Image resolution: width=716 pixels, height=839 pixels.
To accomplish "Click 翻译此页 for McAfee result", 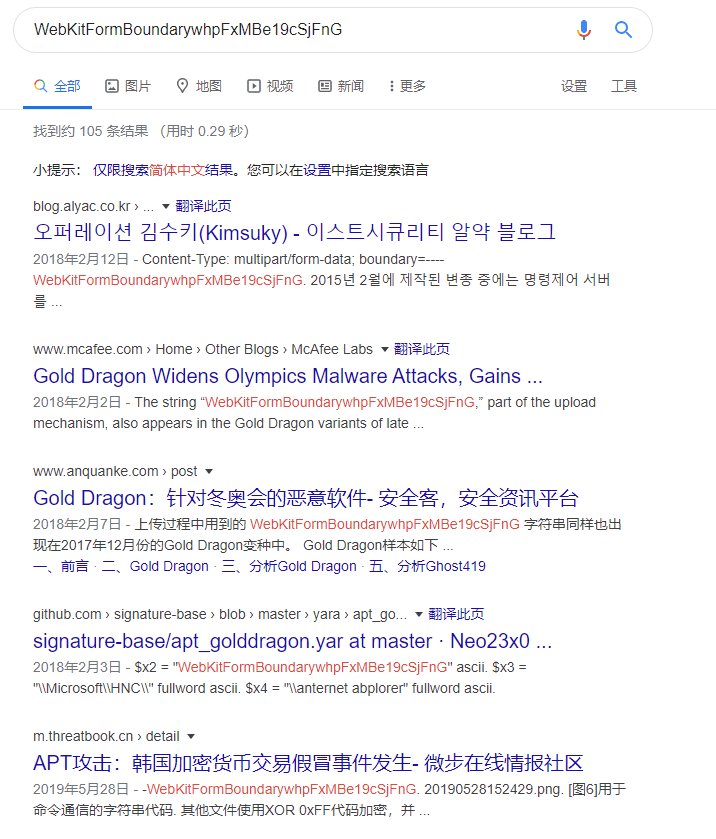I will coord(422,349).
